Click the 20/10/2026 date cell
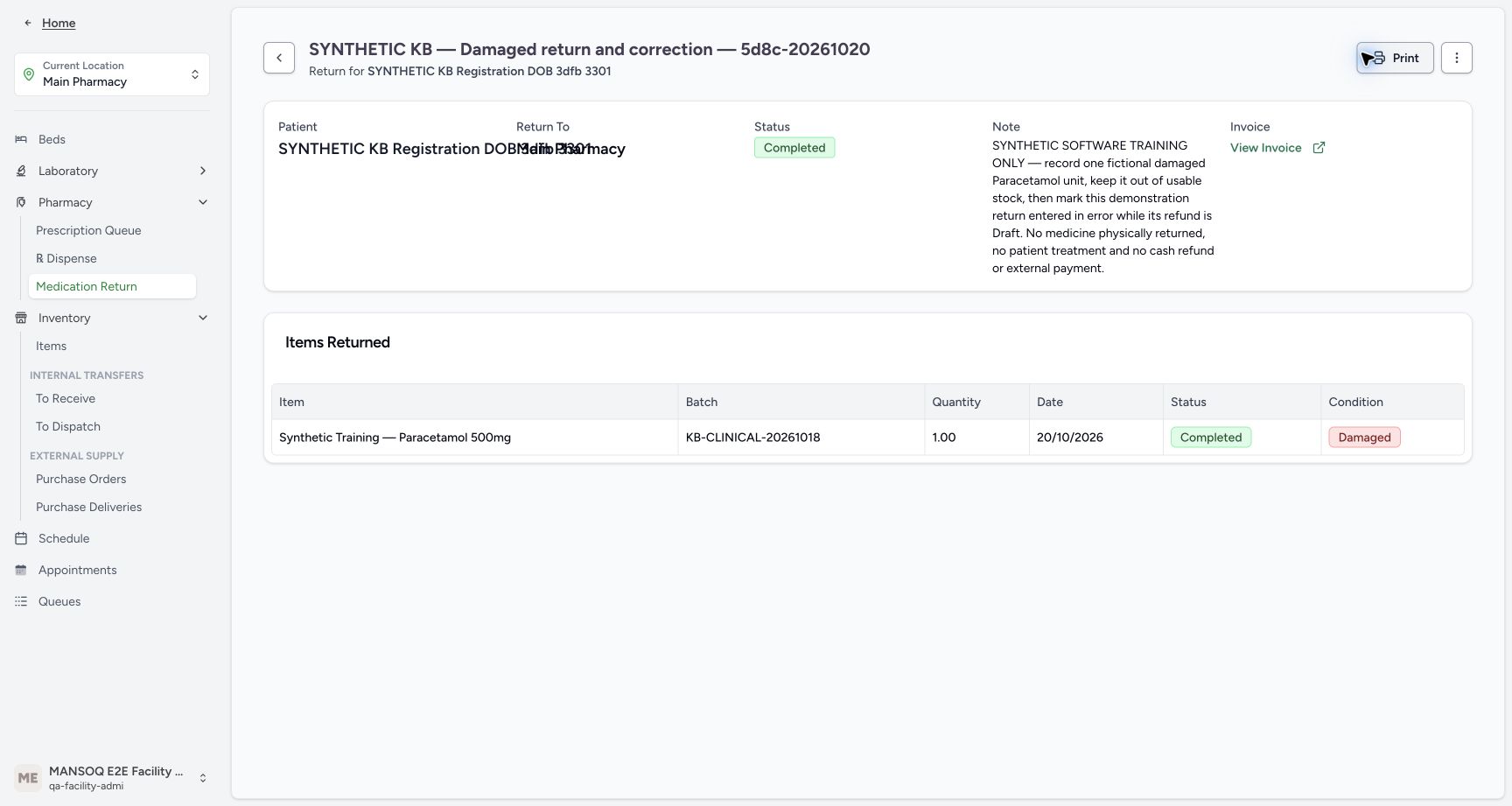 [x=1095, y=438]
